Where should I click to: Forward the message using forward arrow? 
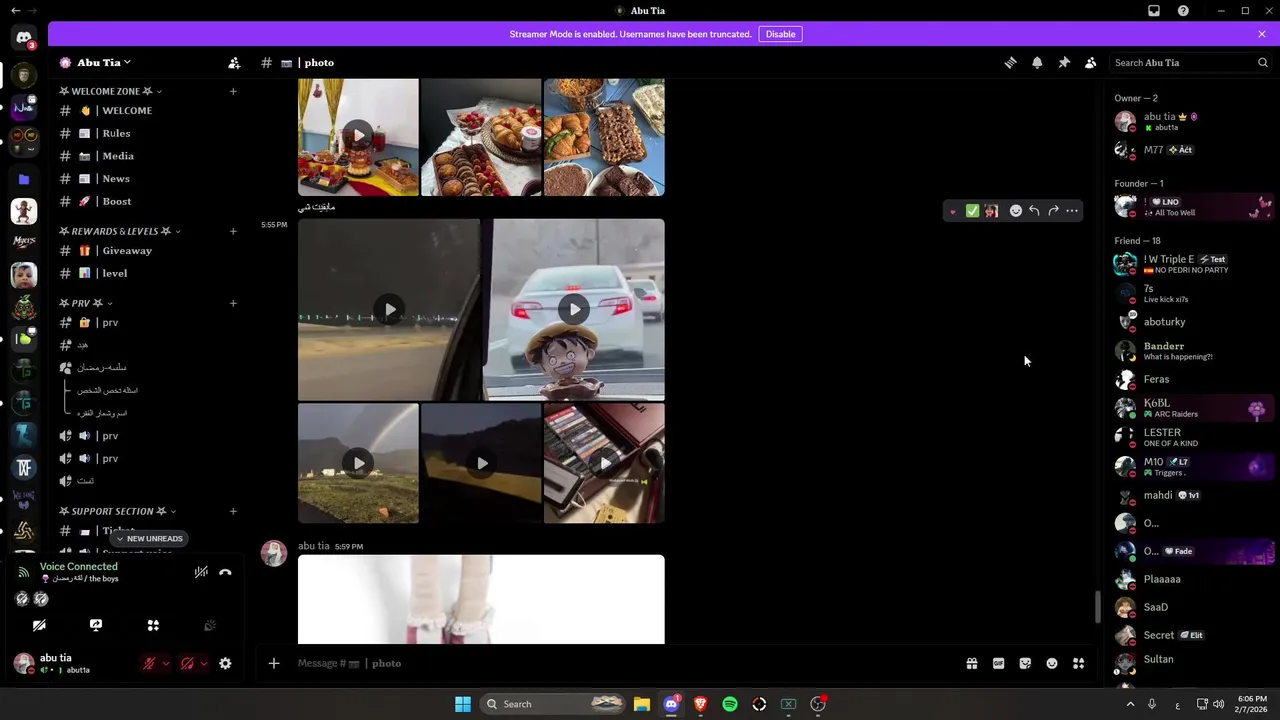coord(1053,211)
